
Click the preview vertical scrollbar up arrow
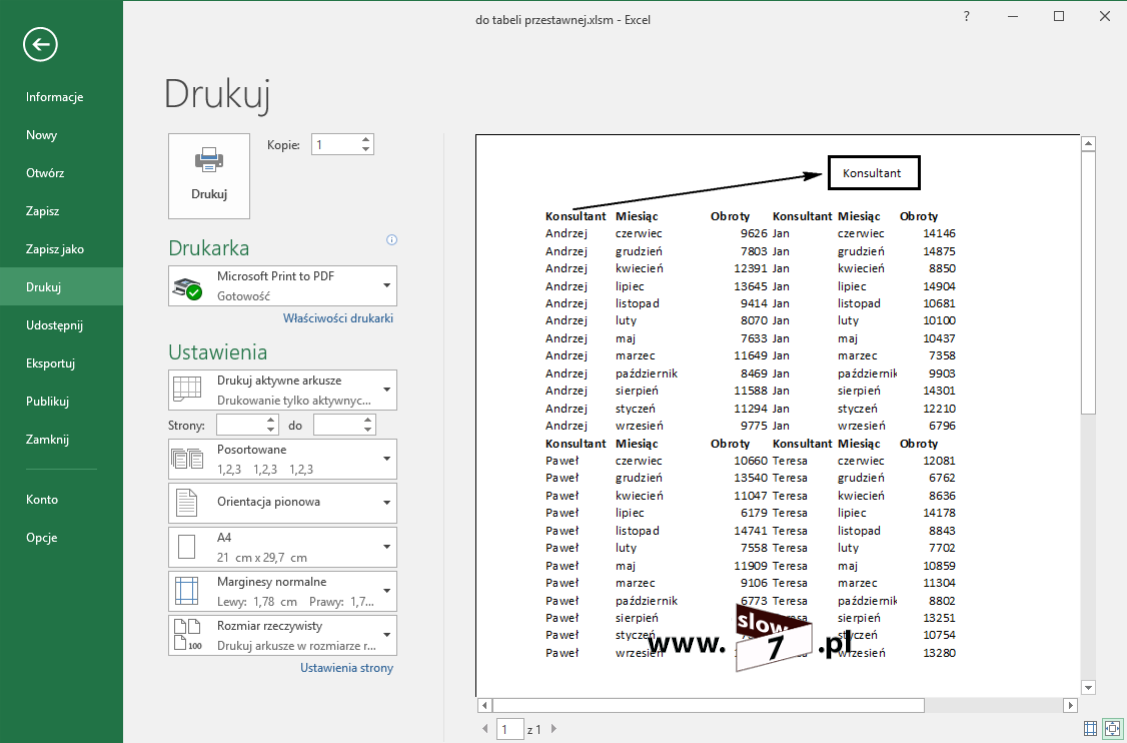(x=1088, y=144)
